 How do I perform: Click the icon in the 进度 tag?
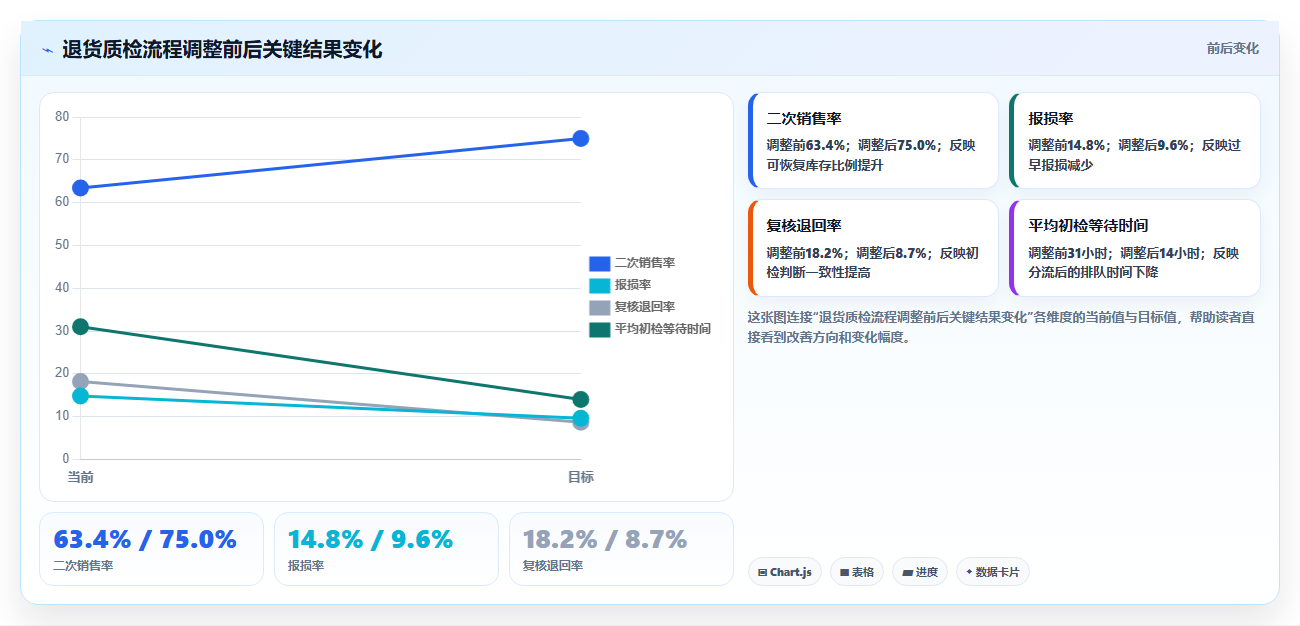tap(907, 573)
